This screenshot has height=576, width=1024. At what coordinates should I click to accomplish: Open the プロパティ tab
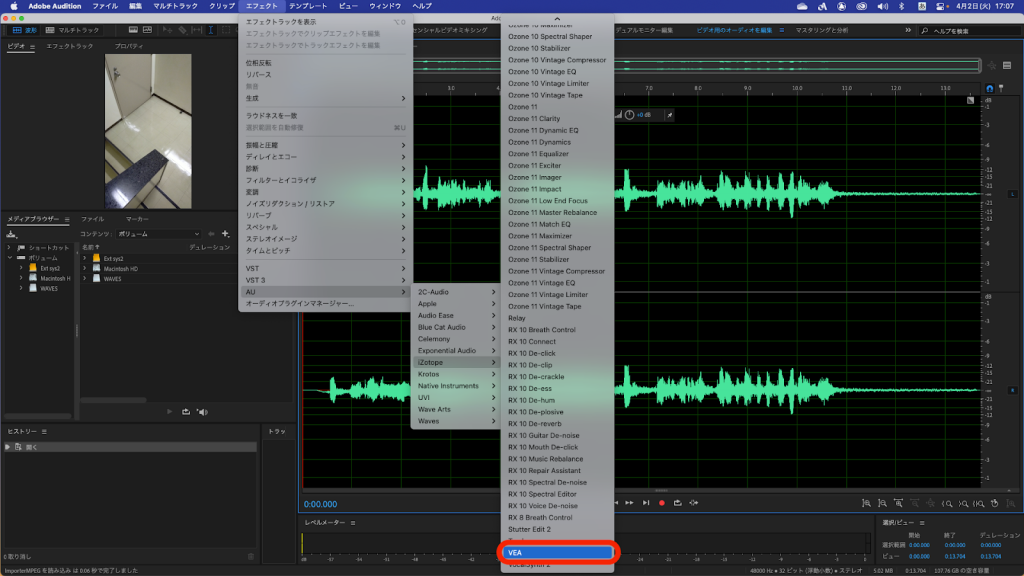point(129,46)
